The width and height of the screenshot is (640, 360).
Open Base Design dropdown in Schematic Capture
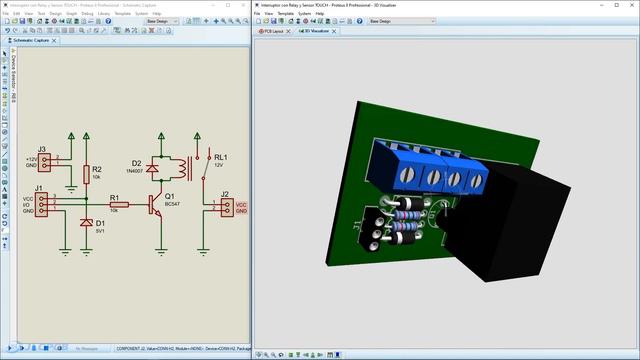point(162,21)
